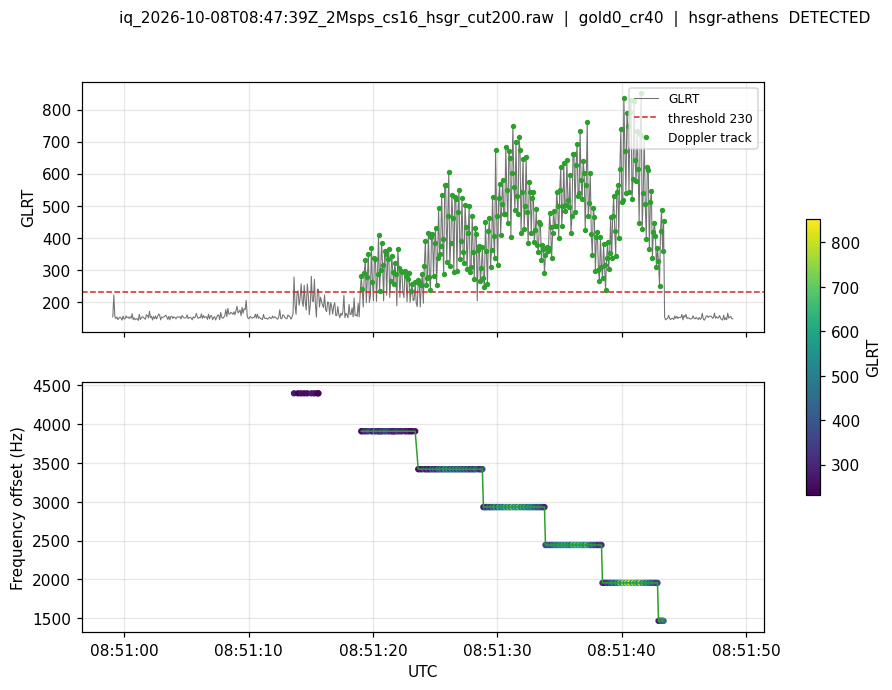
Task: Click the 400 tick label on the colorbar
Action: pyautogui.click(x=845, y=422)
